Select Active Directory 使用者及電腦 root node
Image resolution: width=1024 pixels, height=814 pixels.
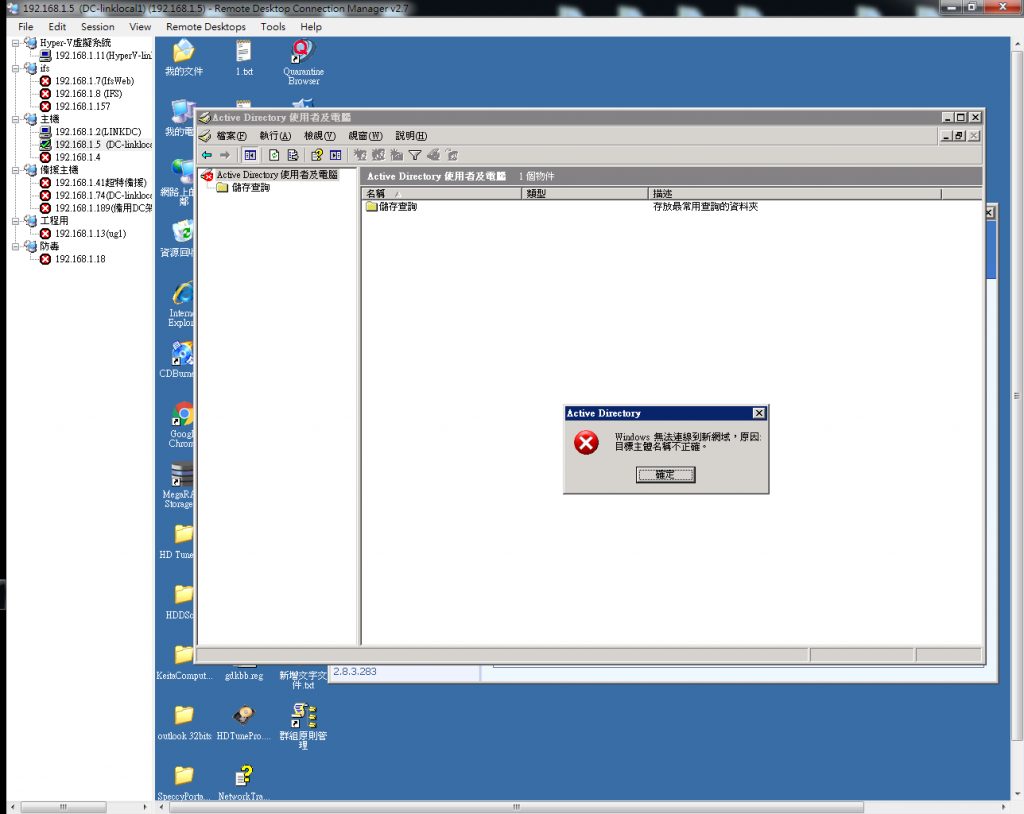277,175
